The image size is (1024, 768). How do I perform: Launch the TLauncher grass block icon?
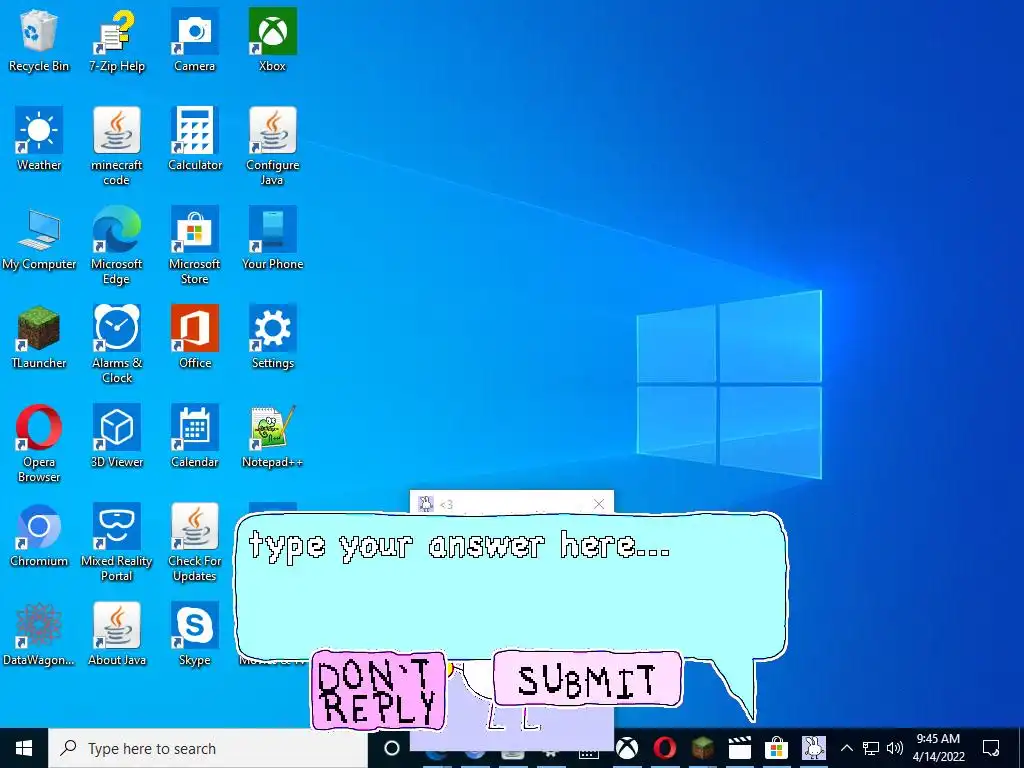click(39, 337)
